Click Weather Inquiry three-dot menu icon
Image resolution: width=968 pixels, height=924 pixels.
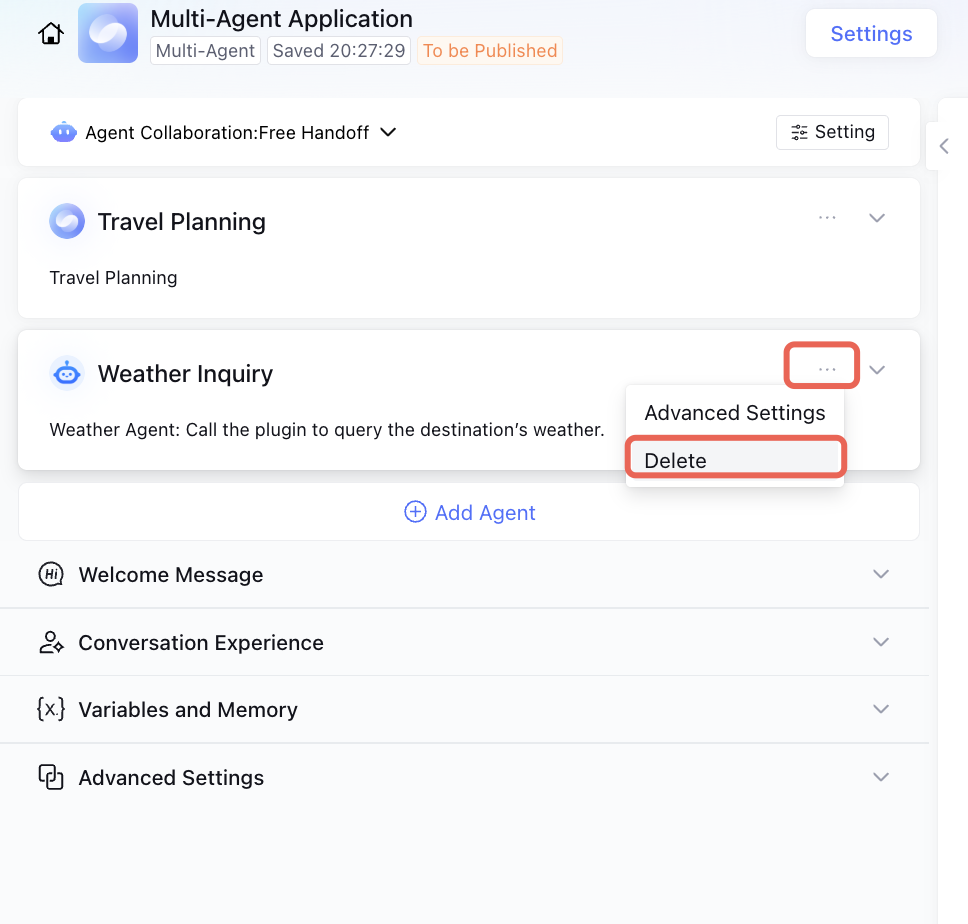tap(827, 369)
